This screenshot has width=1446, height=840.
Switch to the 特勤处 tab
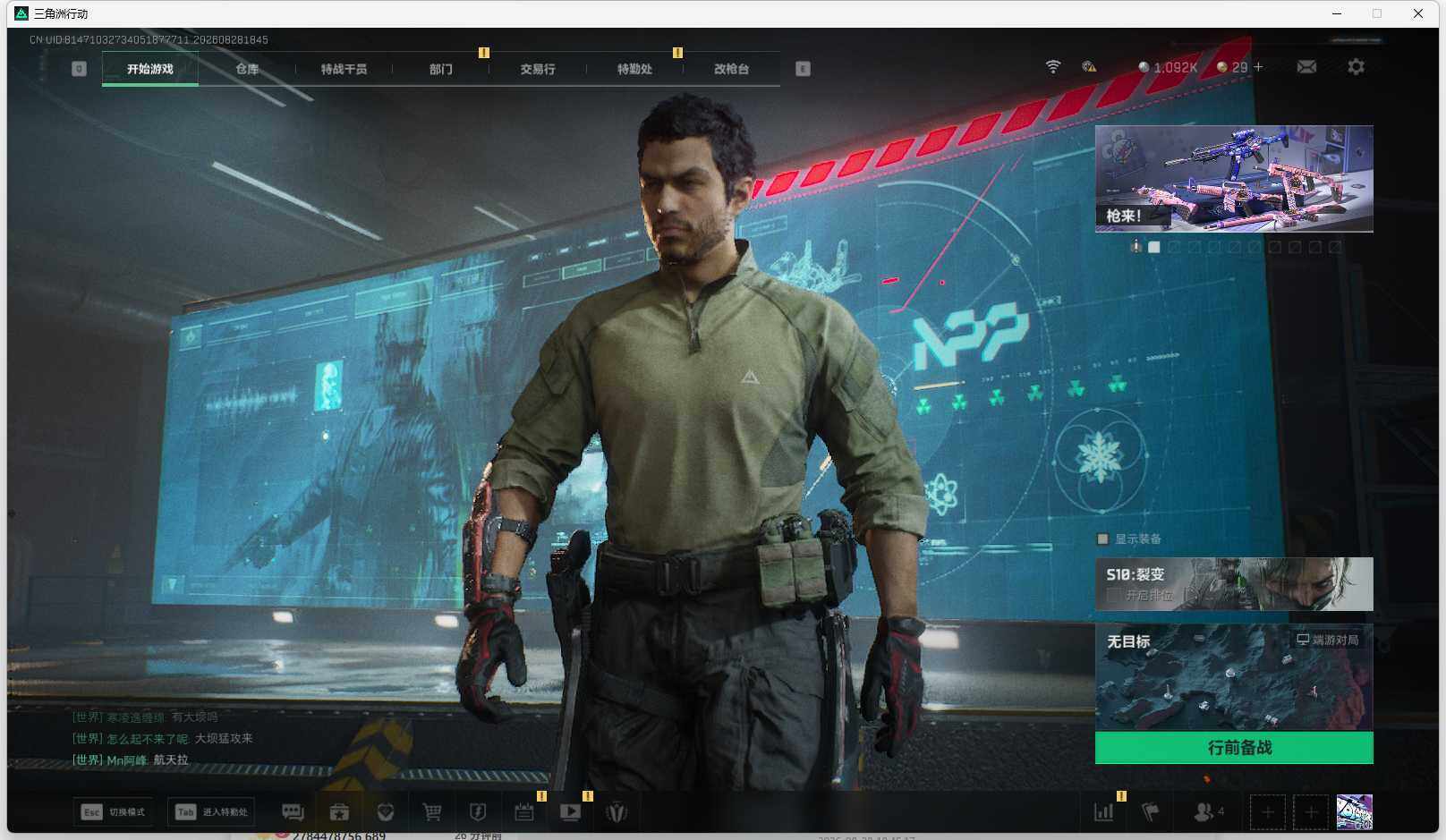pos(634,69)
